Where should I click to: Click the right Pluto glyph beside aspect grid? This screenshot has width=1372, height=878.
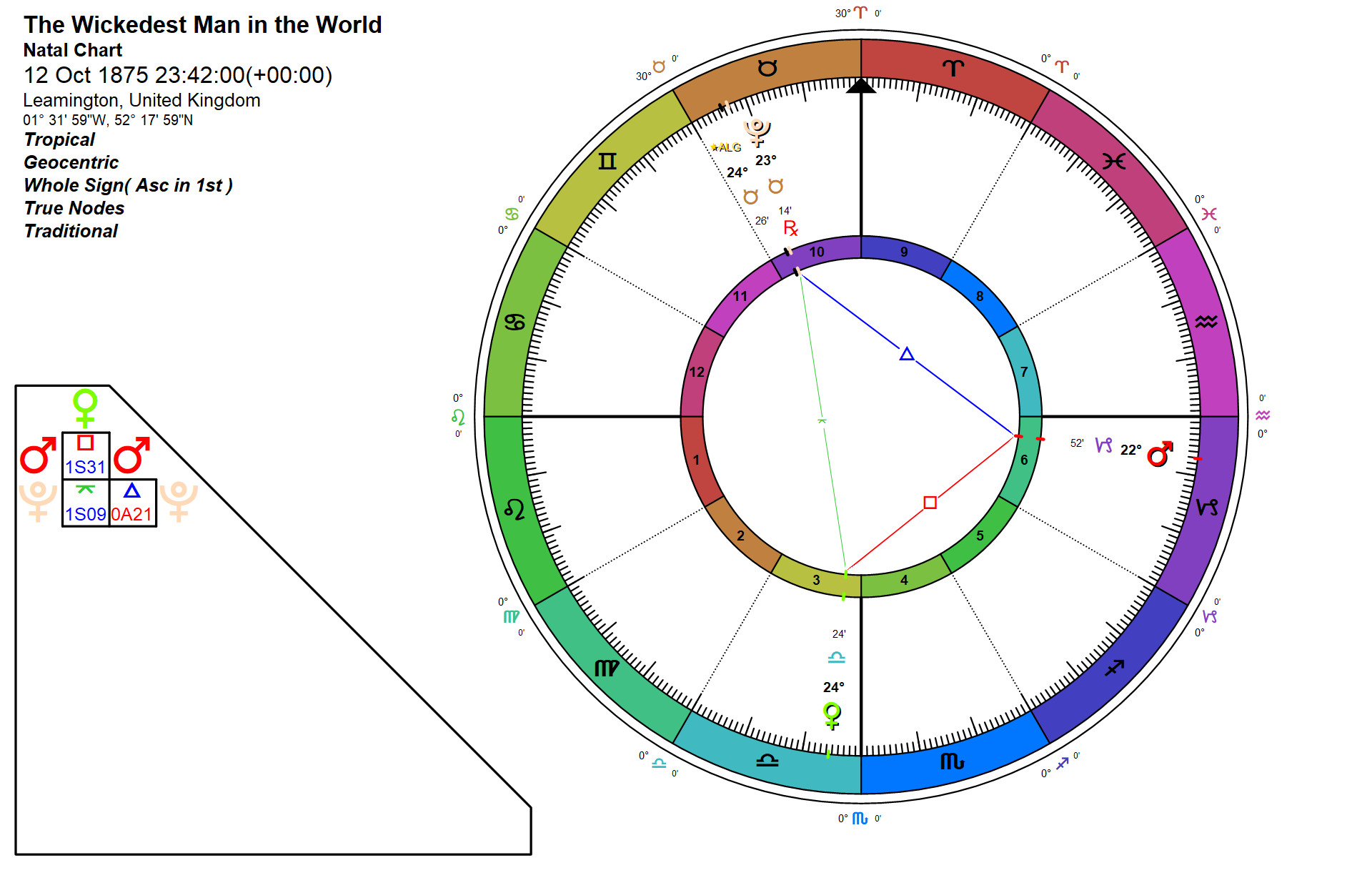179,502
